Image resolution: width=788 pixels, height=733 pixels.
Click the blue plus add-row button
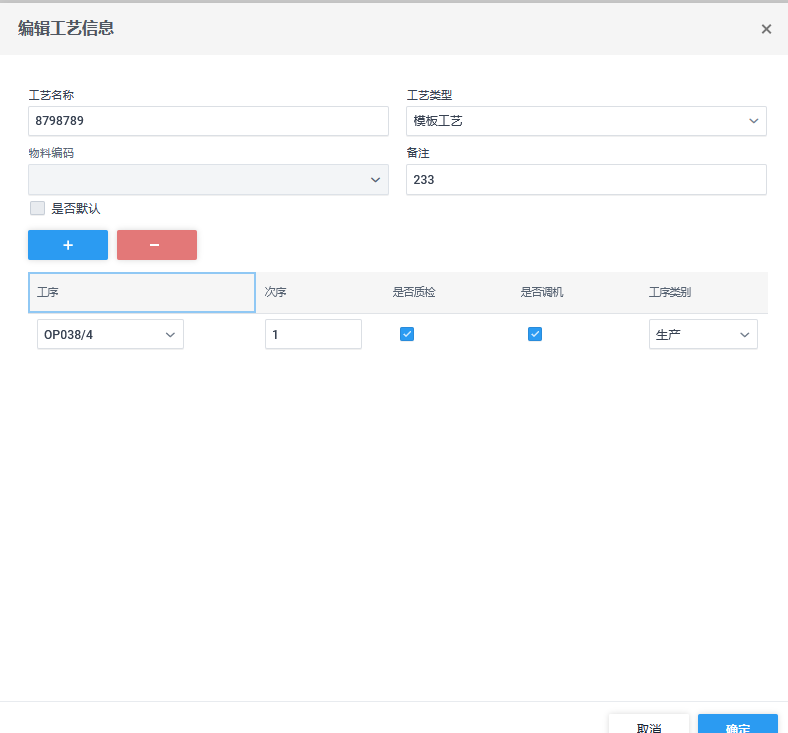(x=68, y=245)
